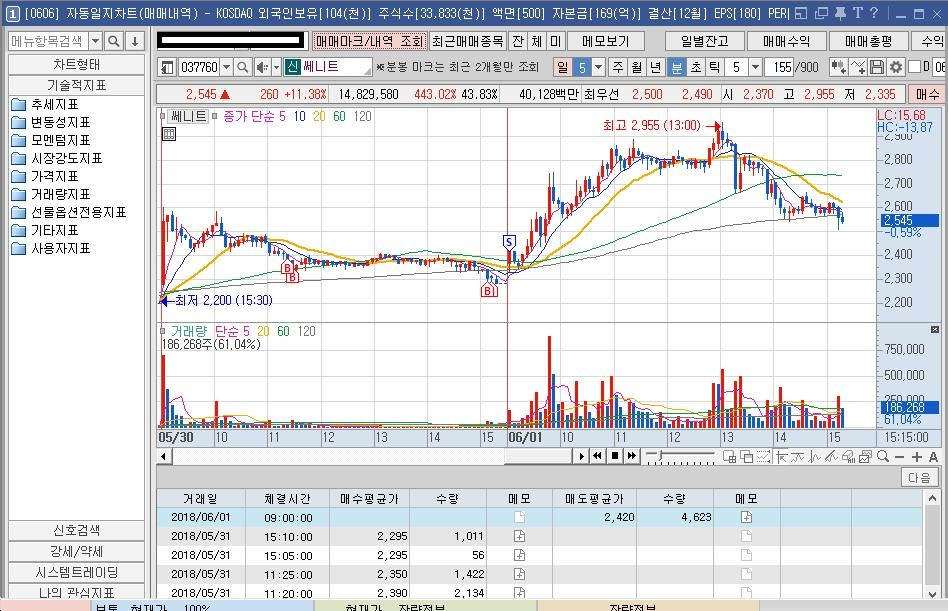This screenshot has width=948, height=611.
Task: Open memo icon for 15:10:00 buy row
Action: pos(519,536)
